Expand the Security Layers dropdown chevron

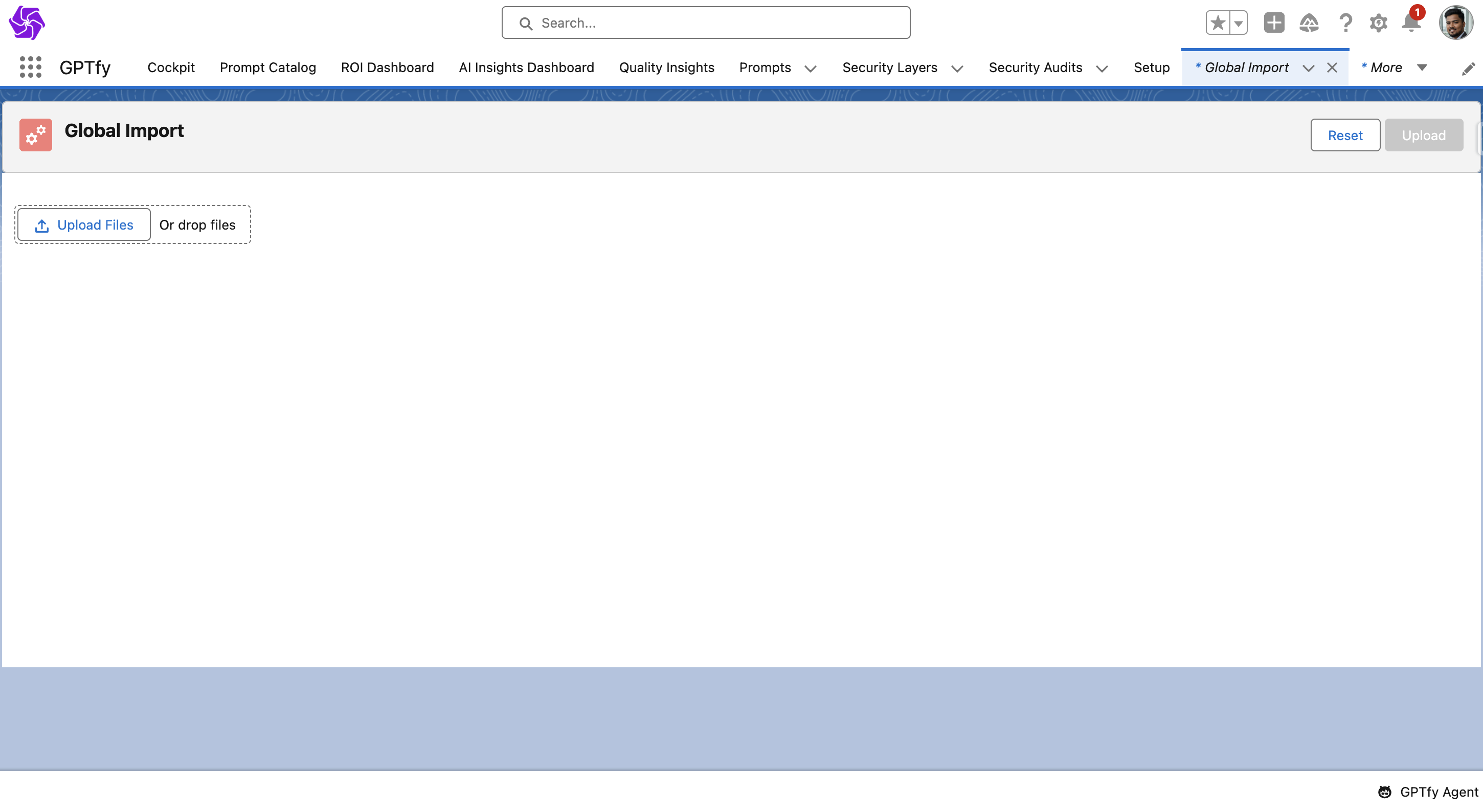point(957,69)
